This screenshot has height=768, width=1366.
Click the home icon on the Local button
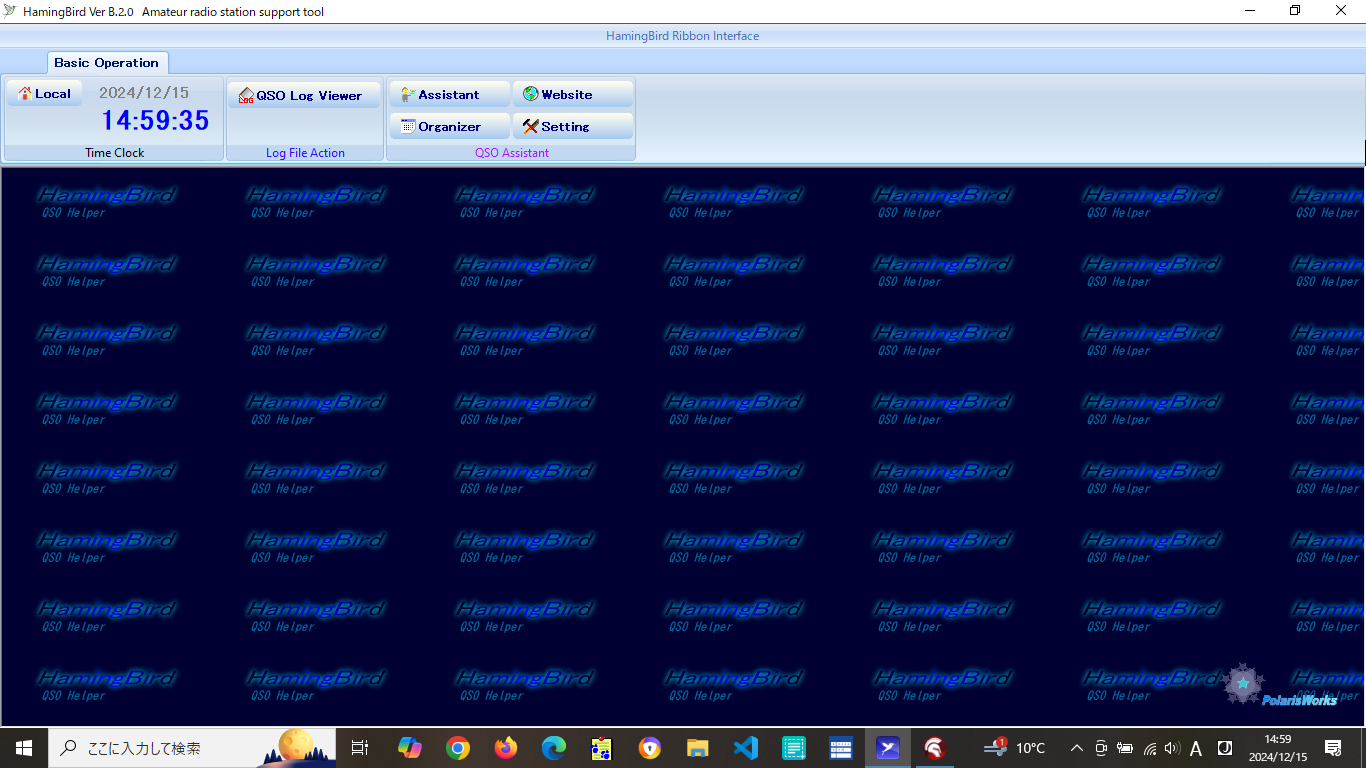coord(25,93)
